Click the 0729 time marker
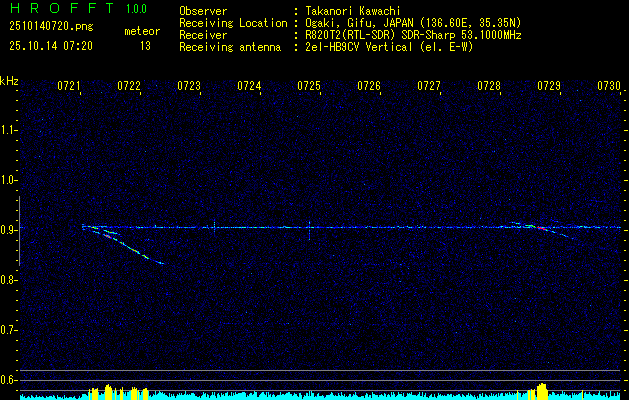 point(549,85)
